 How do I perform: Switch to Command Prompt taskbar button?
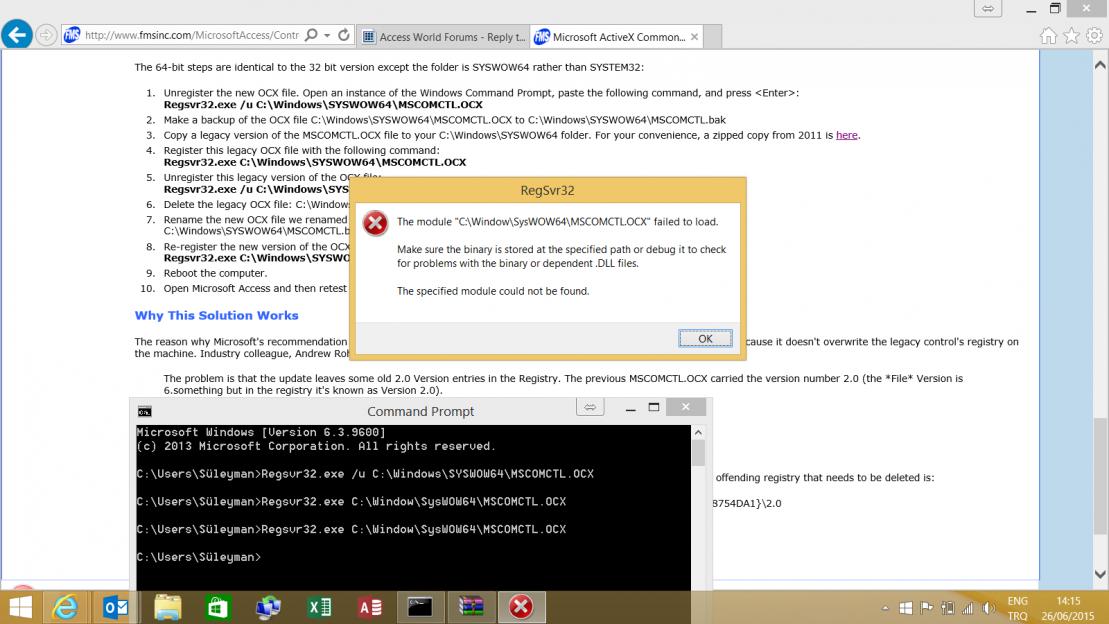point(420,607)
